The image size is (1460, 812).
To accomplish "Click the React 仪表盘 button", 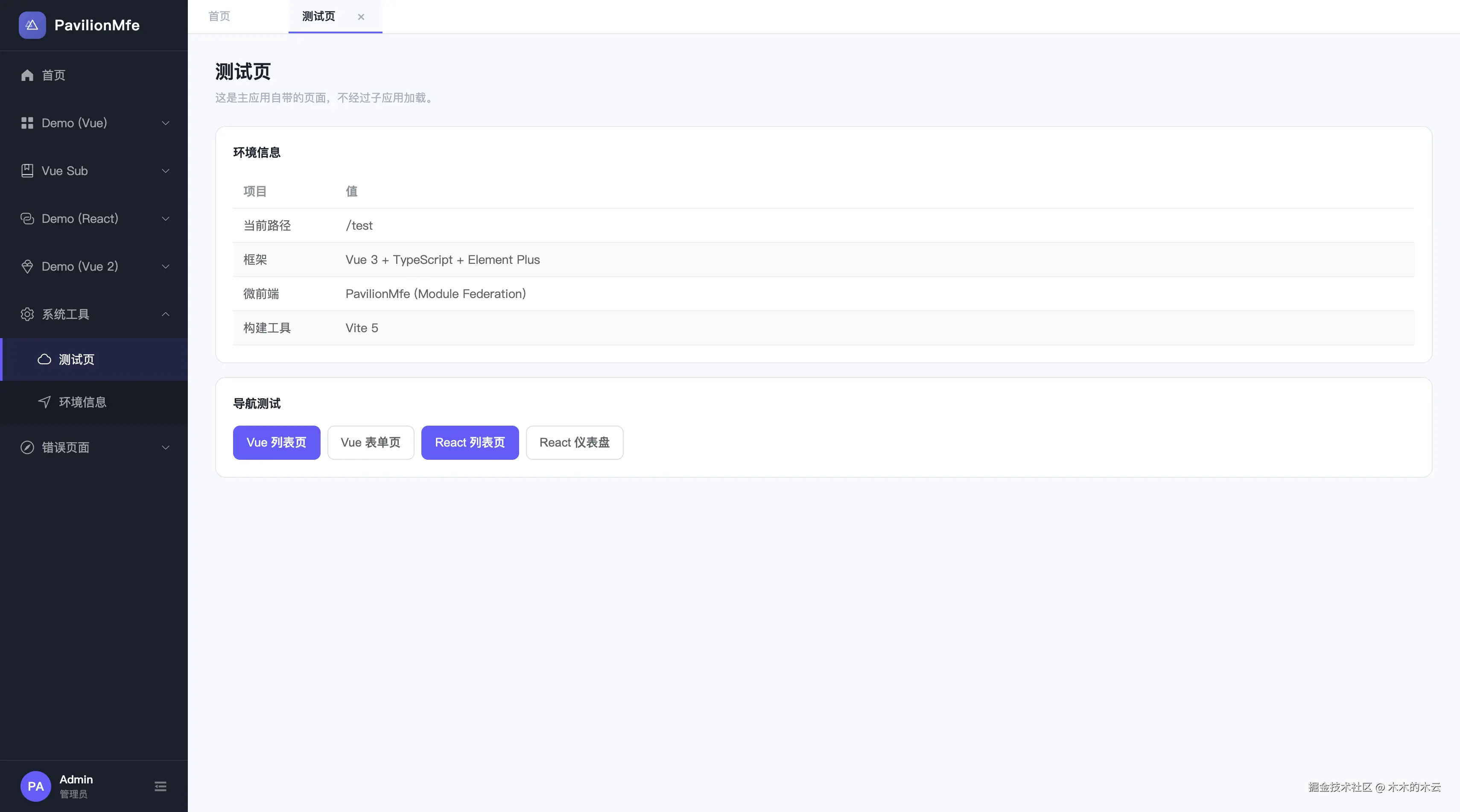I will 574,443.
